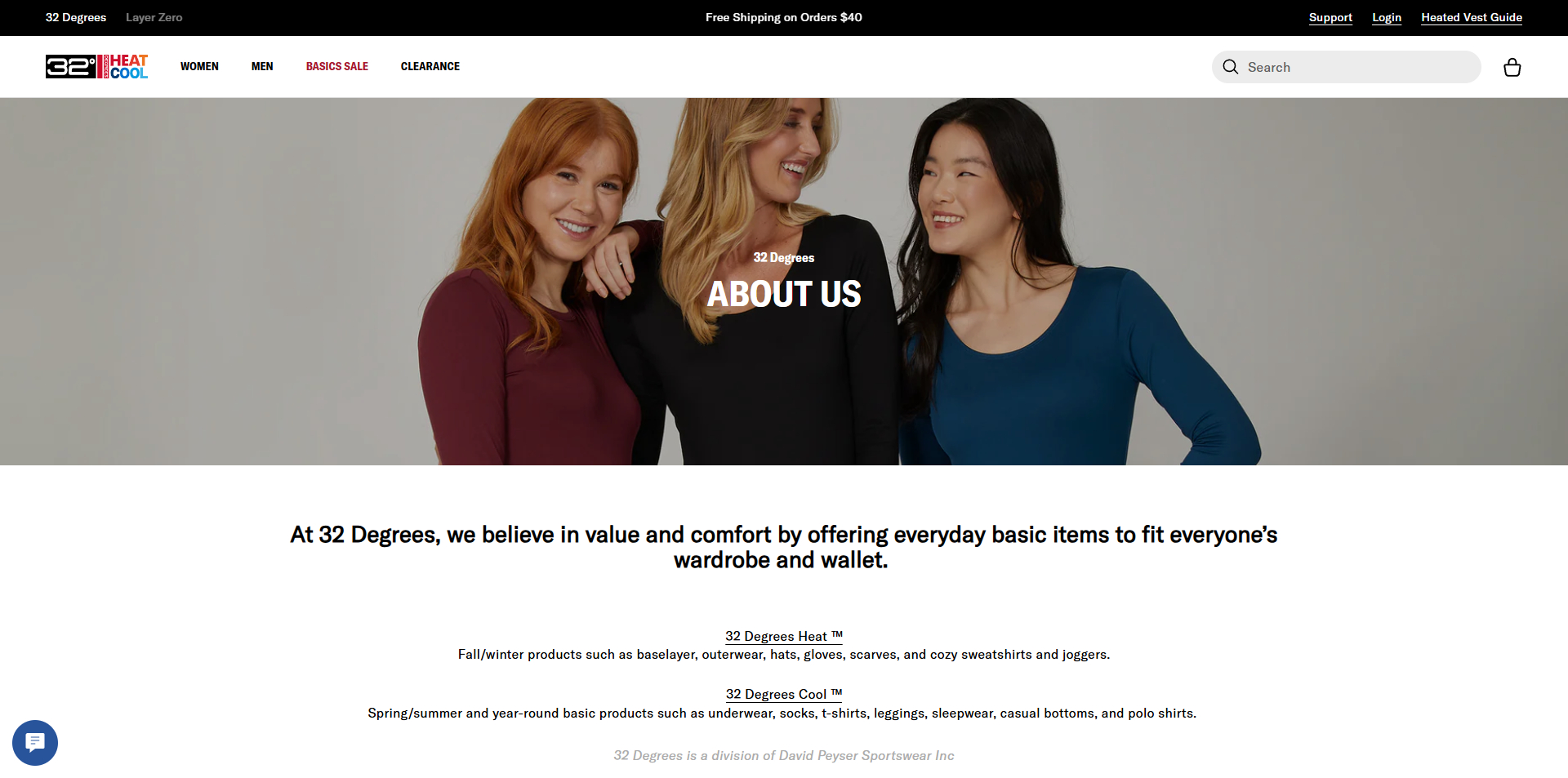Click the Free Shipping on Orders $40 banner
Viewport: 1568px width, 778px height.
(x=784, y=17)
